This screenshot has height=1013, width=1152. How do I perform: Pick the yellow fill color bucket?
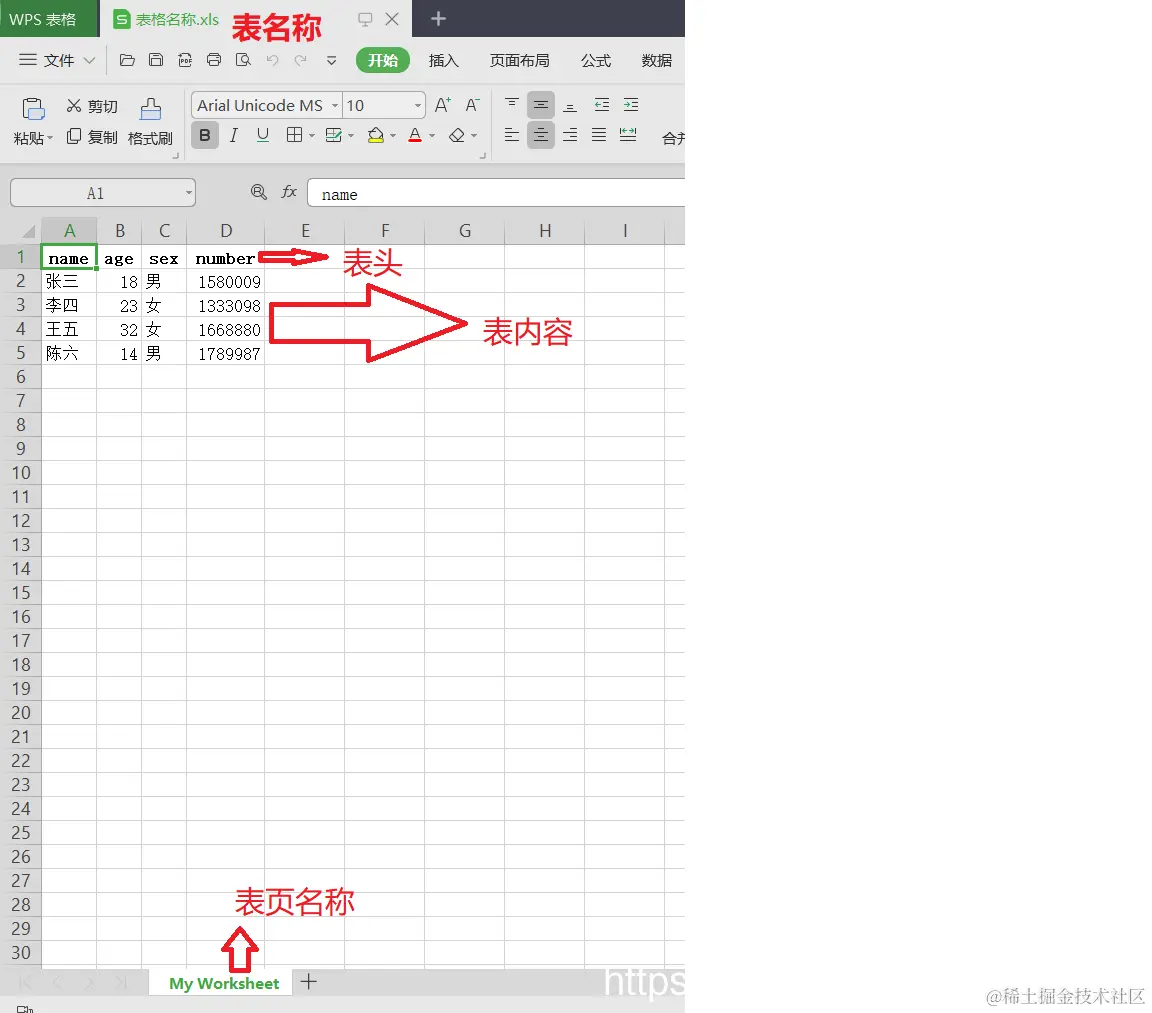[376, 135]
